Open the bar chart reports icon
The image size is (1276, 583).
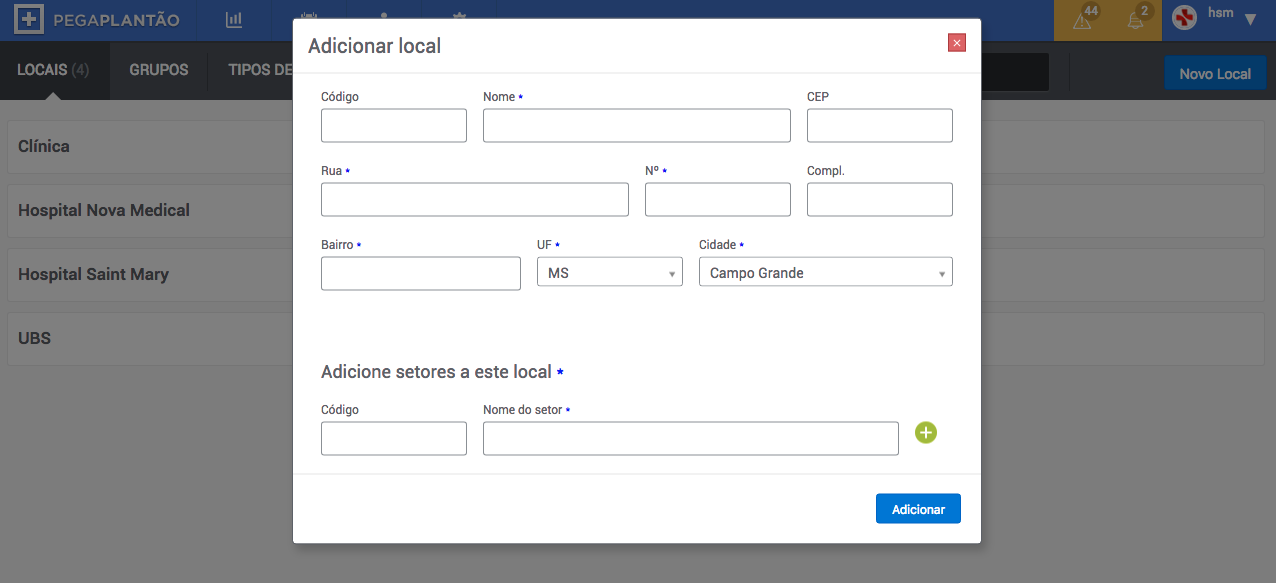[234, 19]
